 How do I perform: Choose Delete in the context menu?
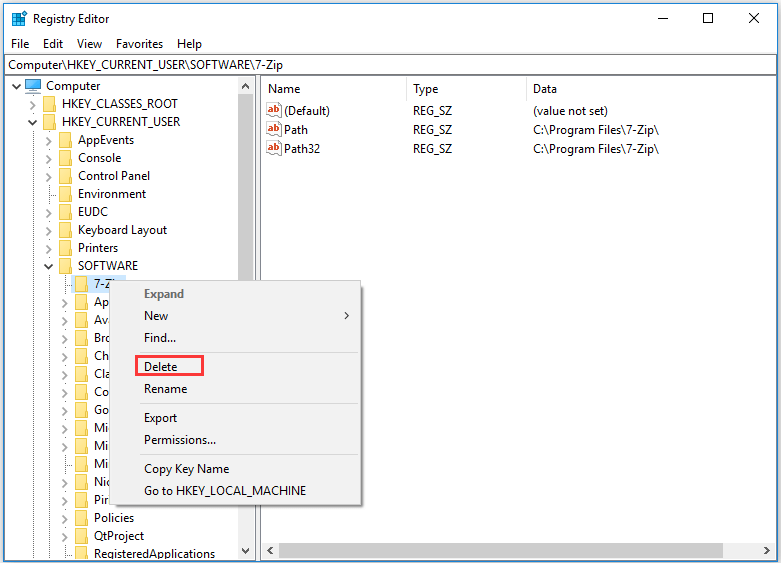pyautogui.click(x=247, y=367)
